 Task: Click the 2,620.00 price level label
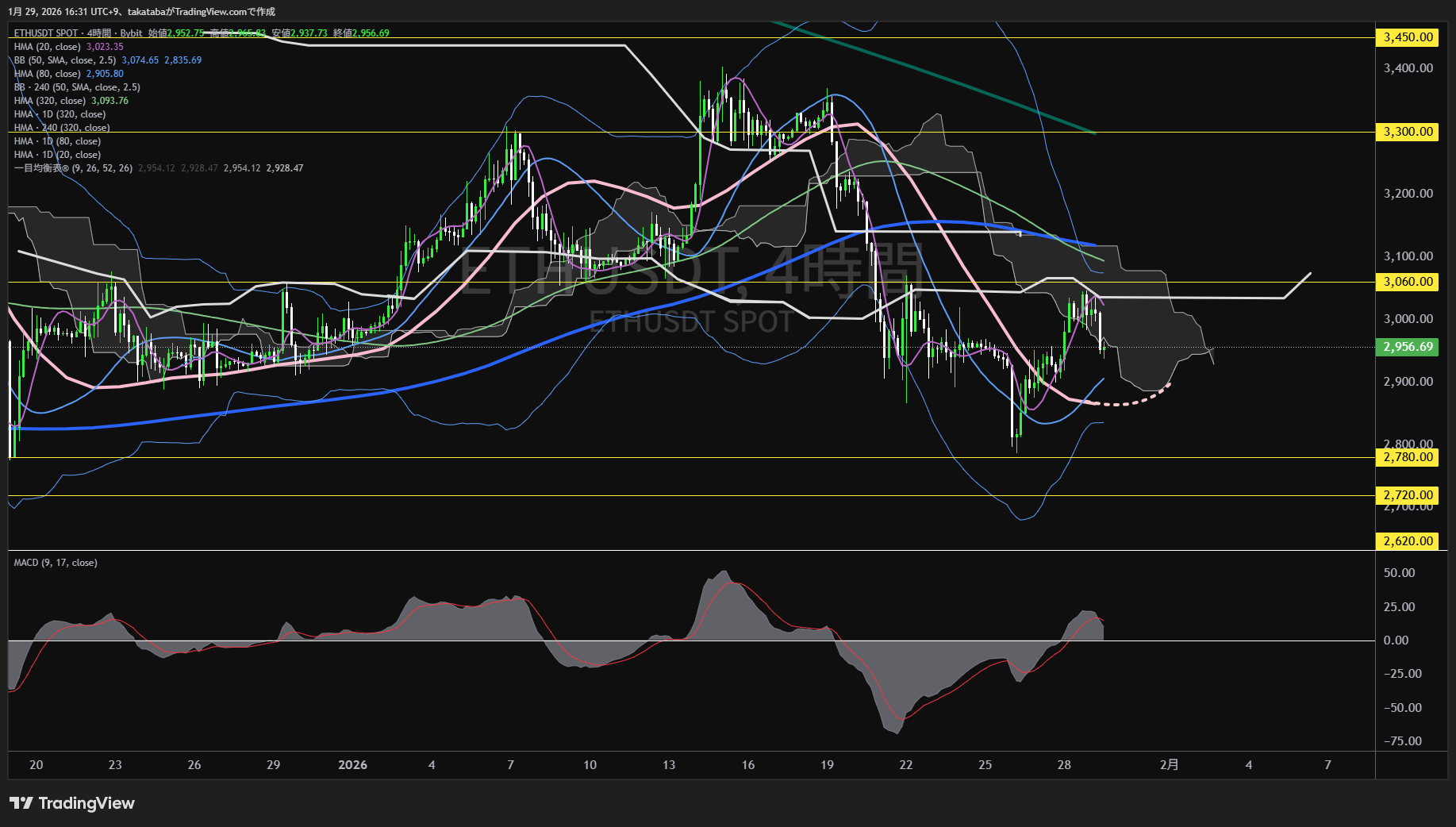tap(1408, 541)
